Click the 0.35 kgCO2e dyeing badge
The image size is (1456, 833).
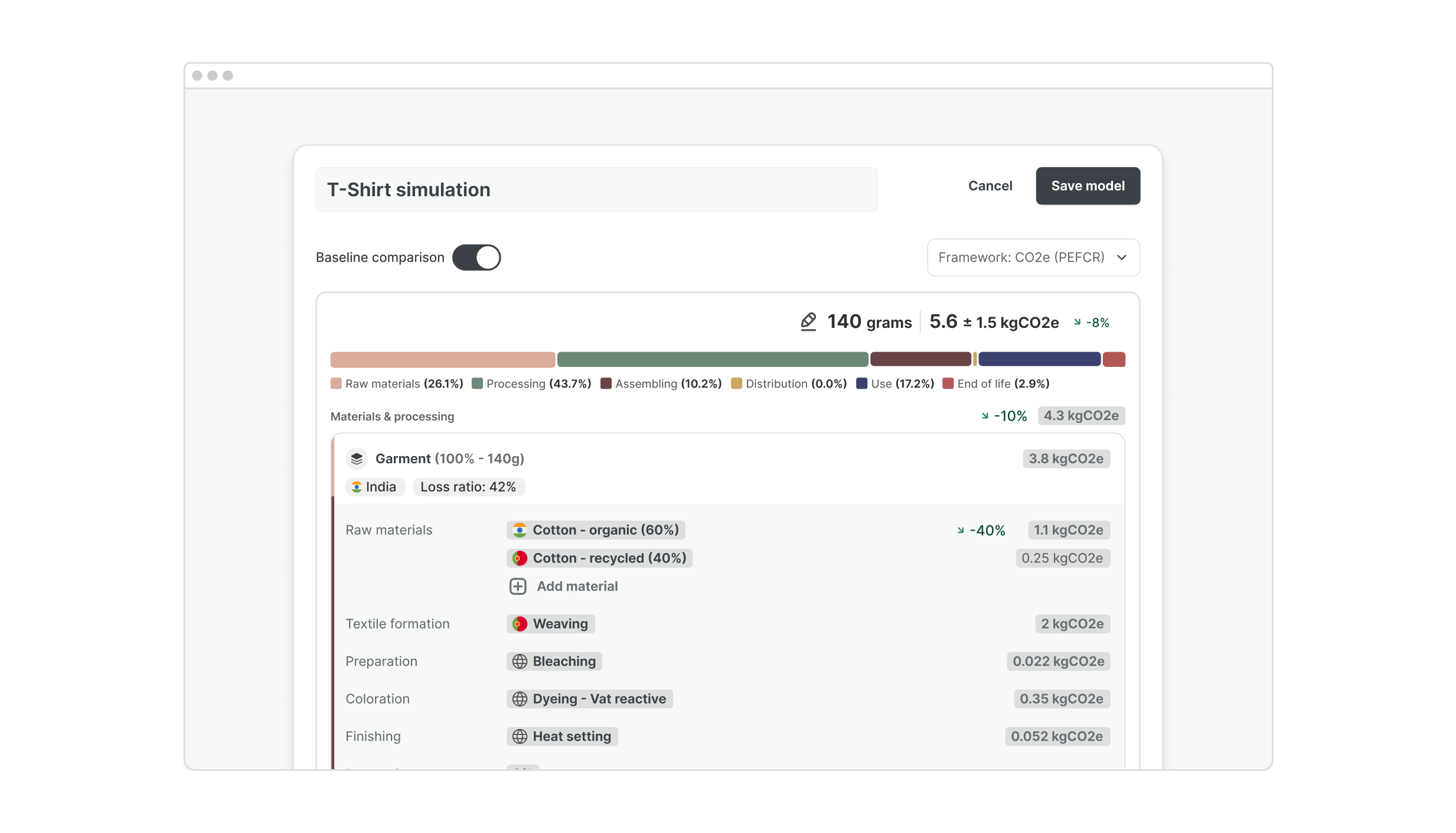[x=1062, y=699]
